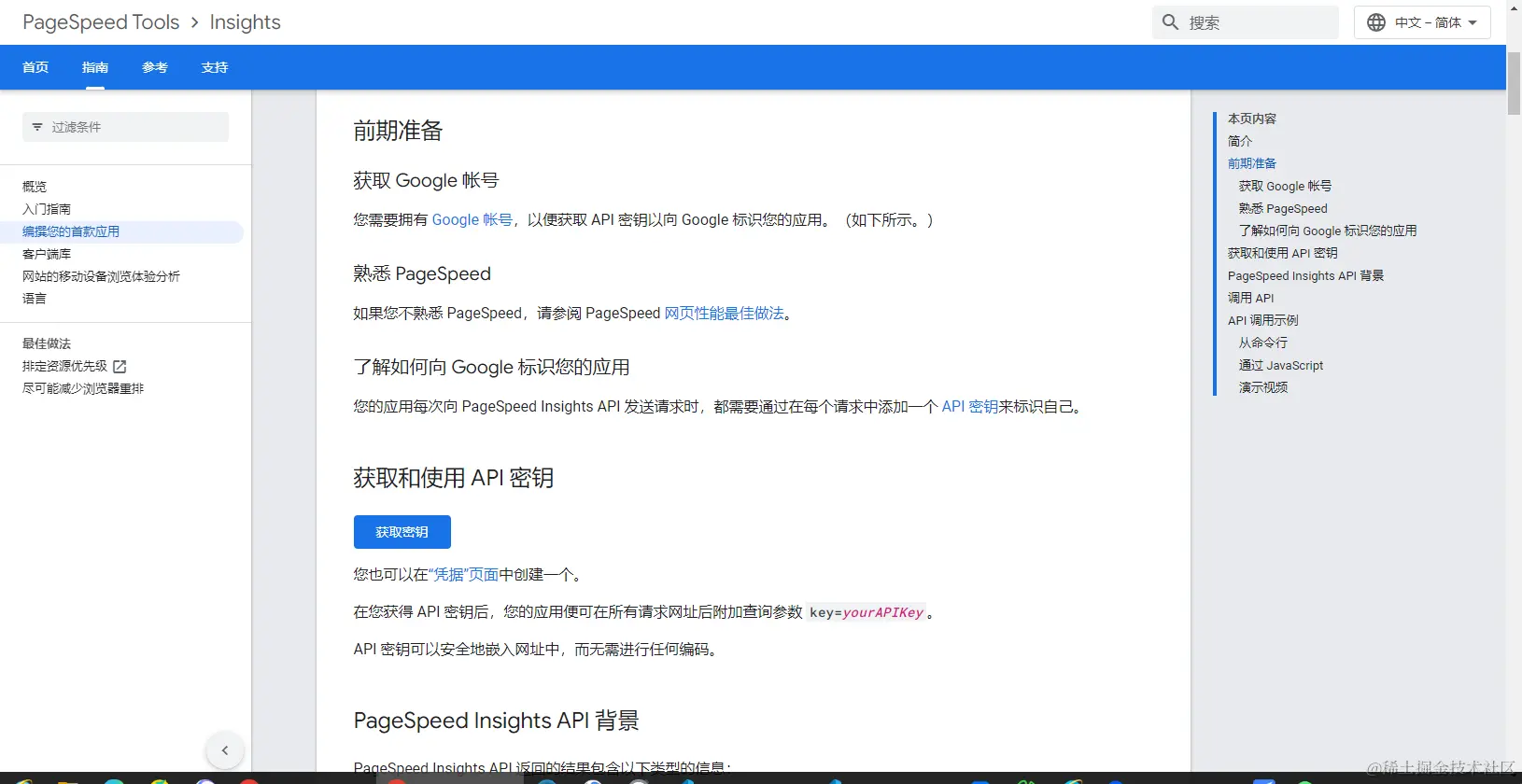Jump to 了解如何向 Google 标识您的应用 in contents
This screenshot has width=1522, height=784.
(x=1328, y=231)
